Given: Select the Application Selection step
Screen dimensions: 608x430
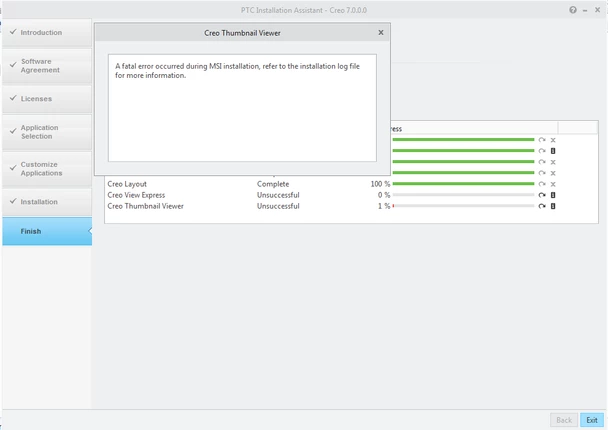Looking at the screenshot, I should 47,132.
